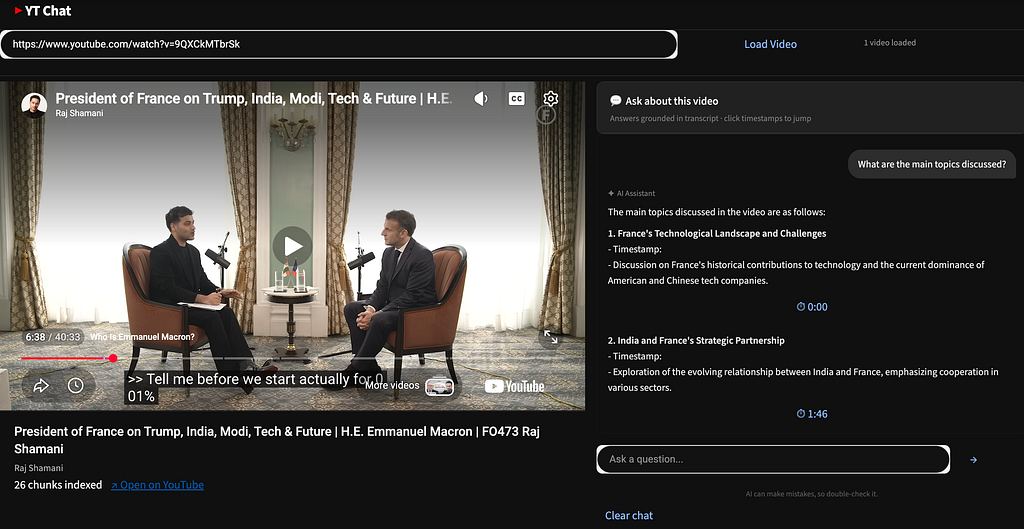Open Raj Shamani channel avatar in player

tap(34, 105)
